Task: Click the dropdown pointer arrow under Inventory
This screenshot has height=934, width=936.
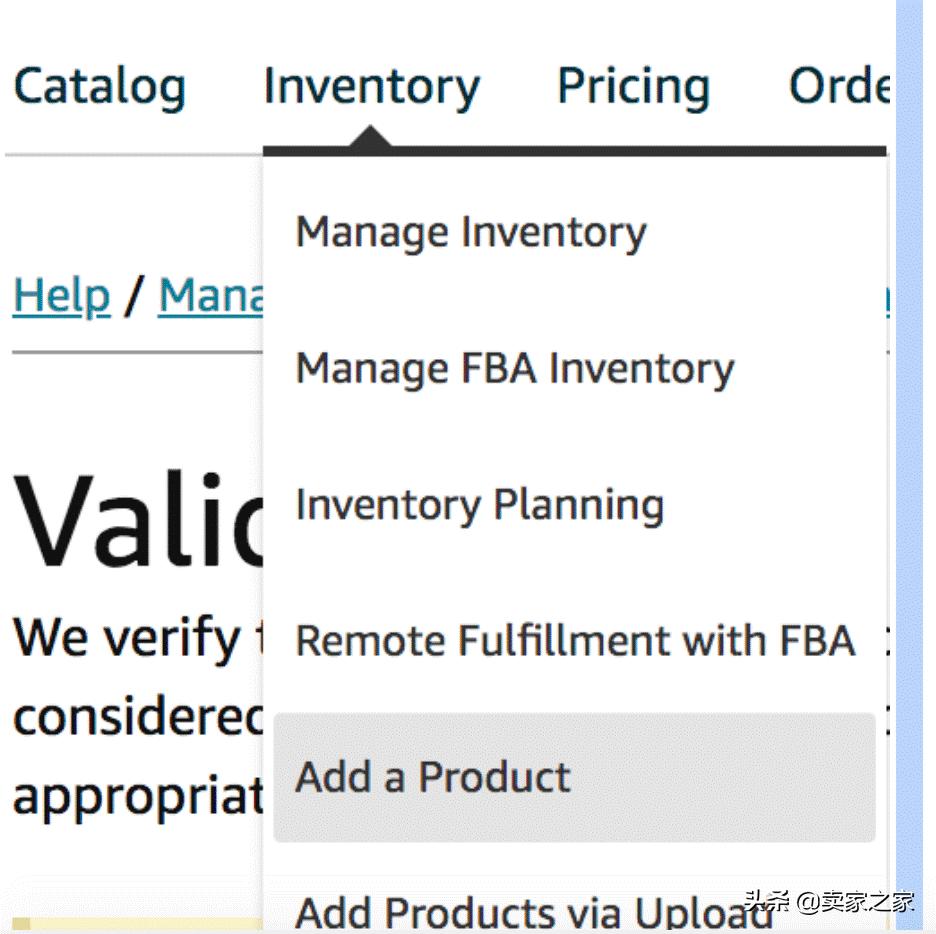Action: 371,137
